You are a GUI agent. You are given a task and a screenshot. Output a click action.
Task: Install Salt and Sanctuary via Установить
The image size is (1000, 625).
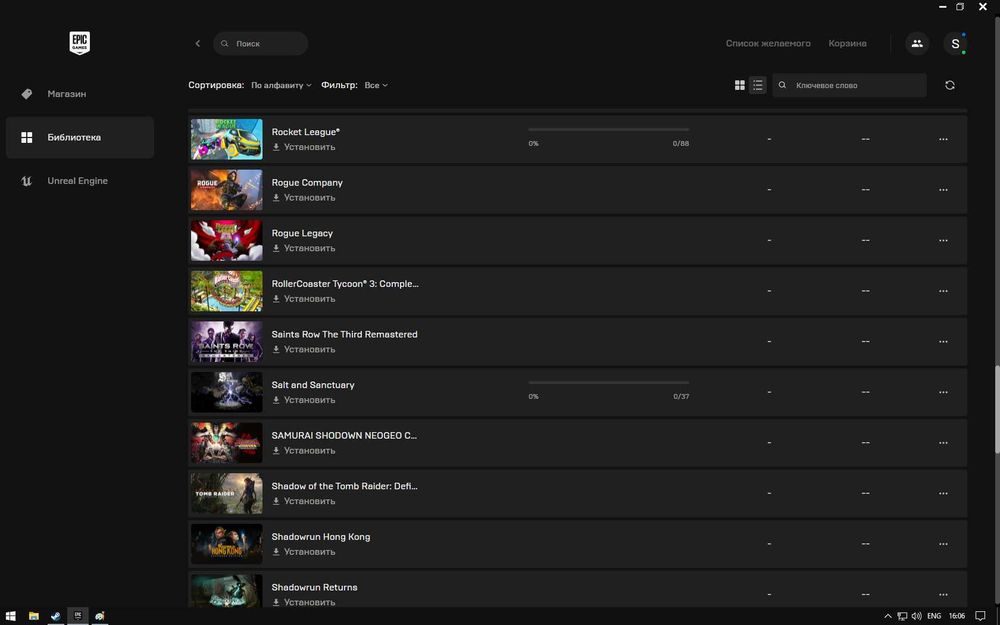304,400
